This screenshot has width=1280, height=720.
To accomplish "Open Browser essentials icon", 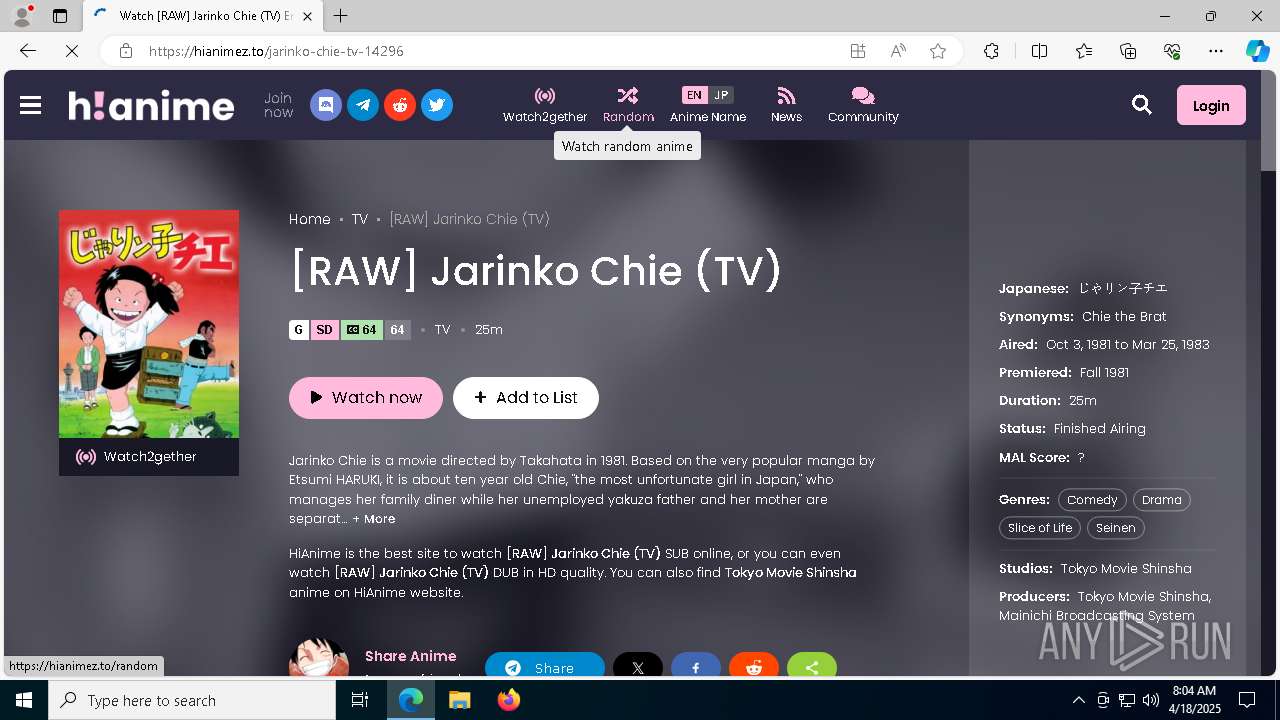I will click(1172, 51).
